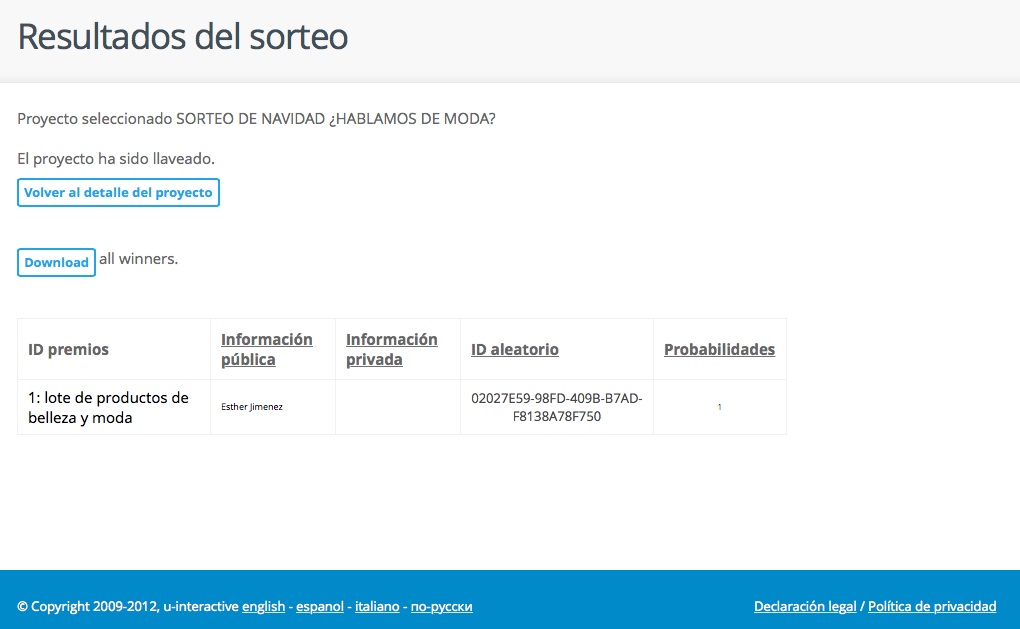The width and height of the screenshot is (1020, 629).
Task: Select the 'lote de productos de belleza' prize cell
Action: click(x=108, y=407)
